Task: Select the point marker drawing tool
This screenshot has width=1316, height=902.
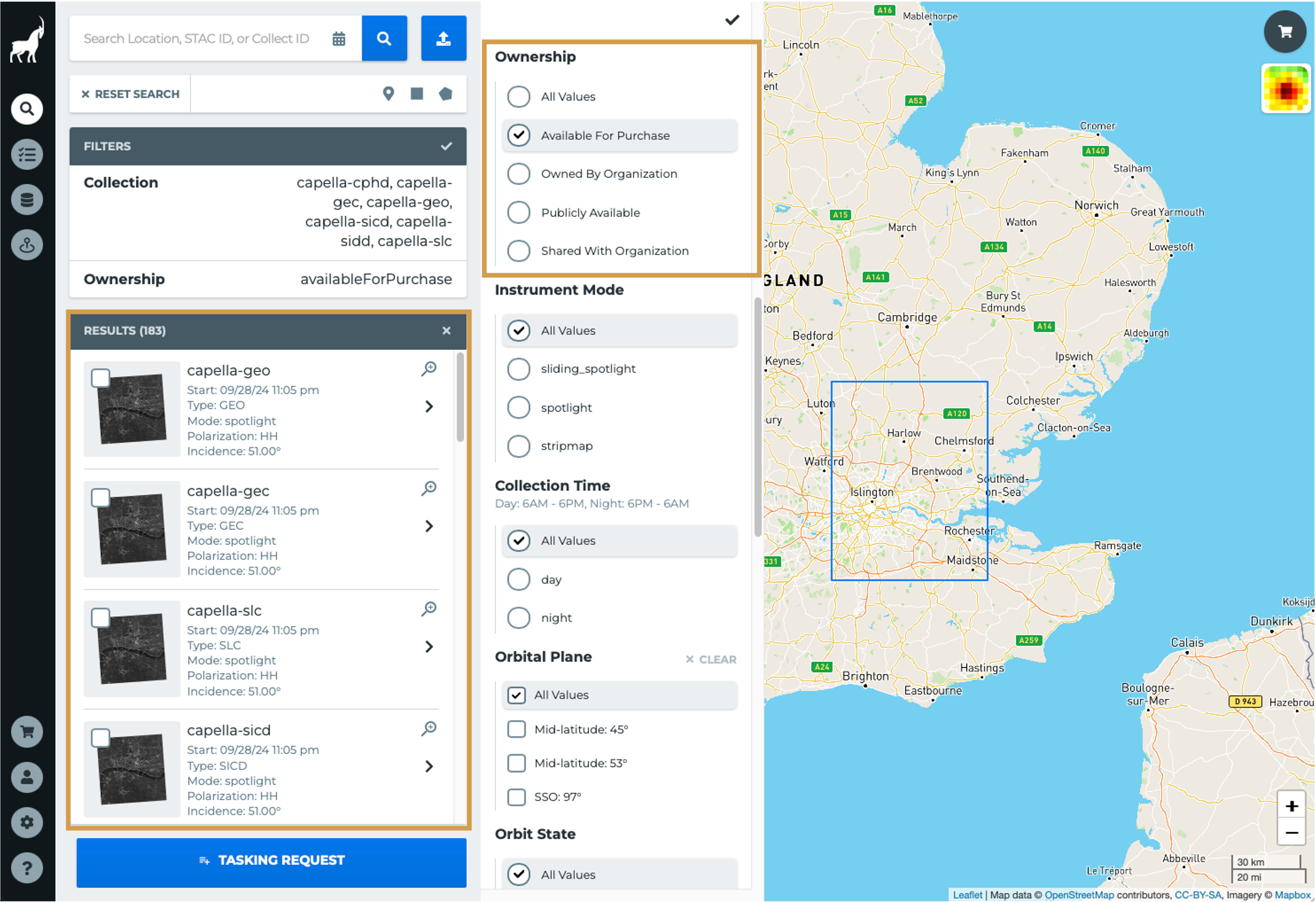Action: 388,93
